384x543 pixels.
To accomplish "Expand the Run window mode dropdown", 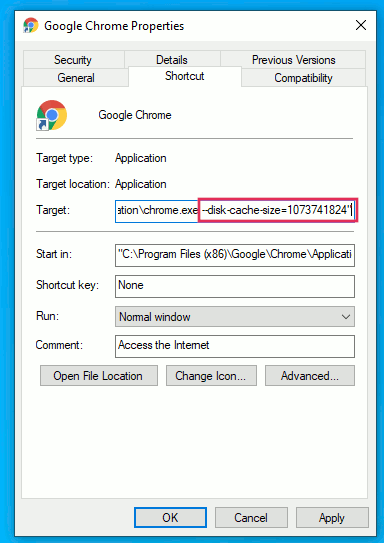I will click(235, 317).
